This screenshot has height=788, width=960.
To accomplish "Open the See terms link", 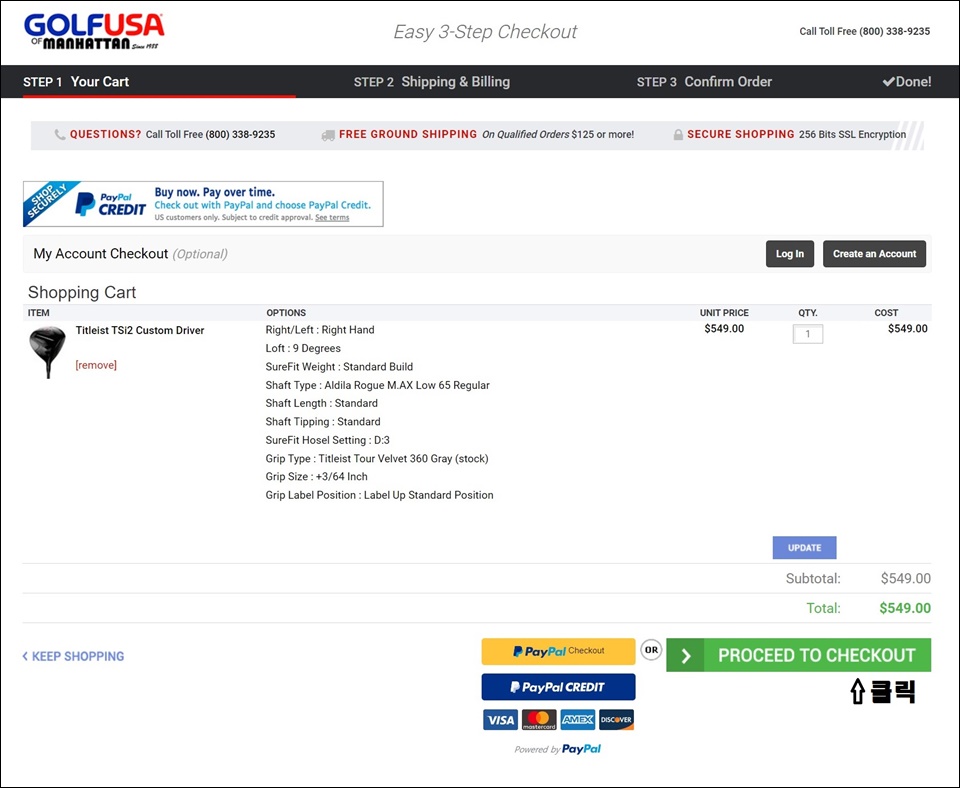I will pyautogui.click(x=332, y=217).
